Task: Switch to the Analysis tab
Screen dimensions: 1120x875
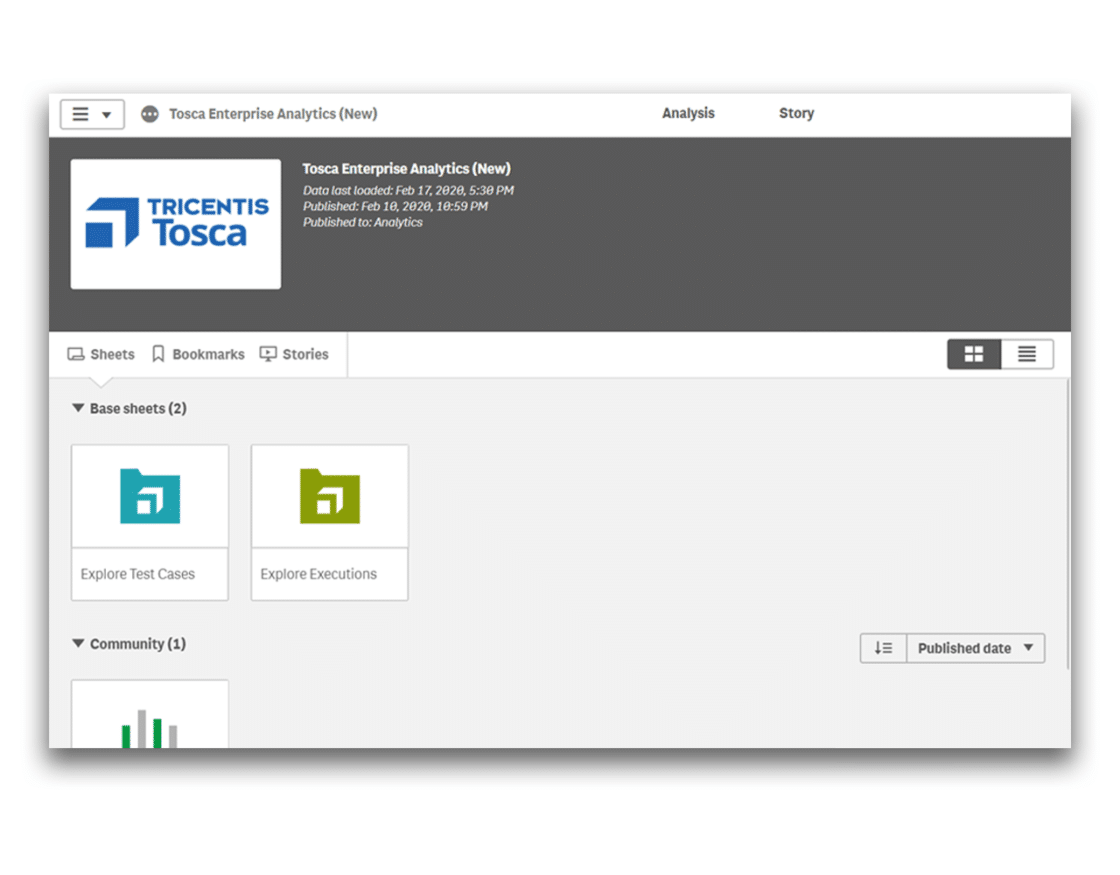Action: pos(688,114)
